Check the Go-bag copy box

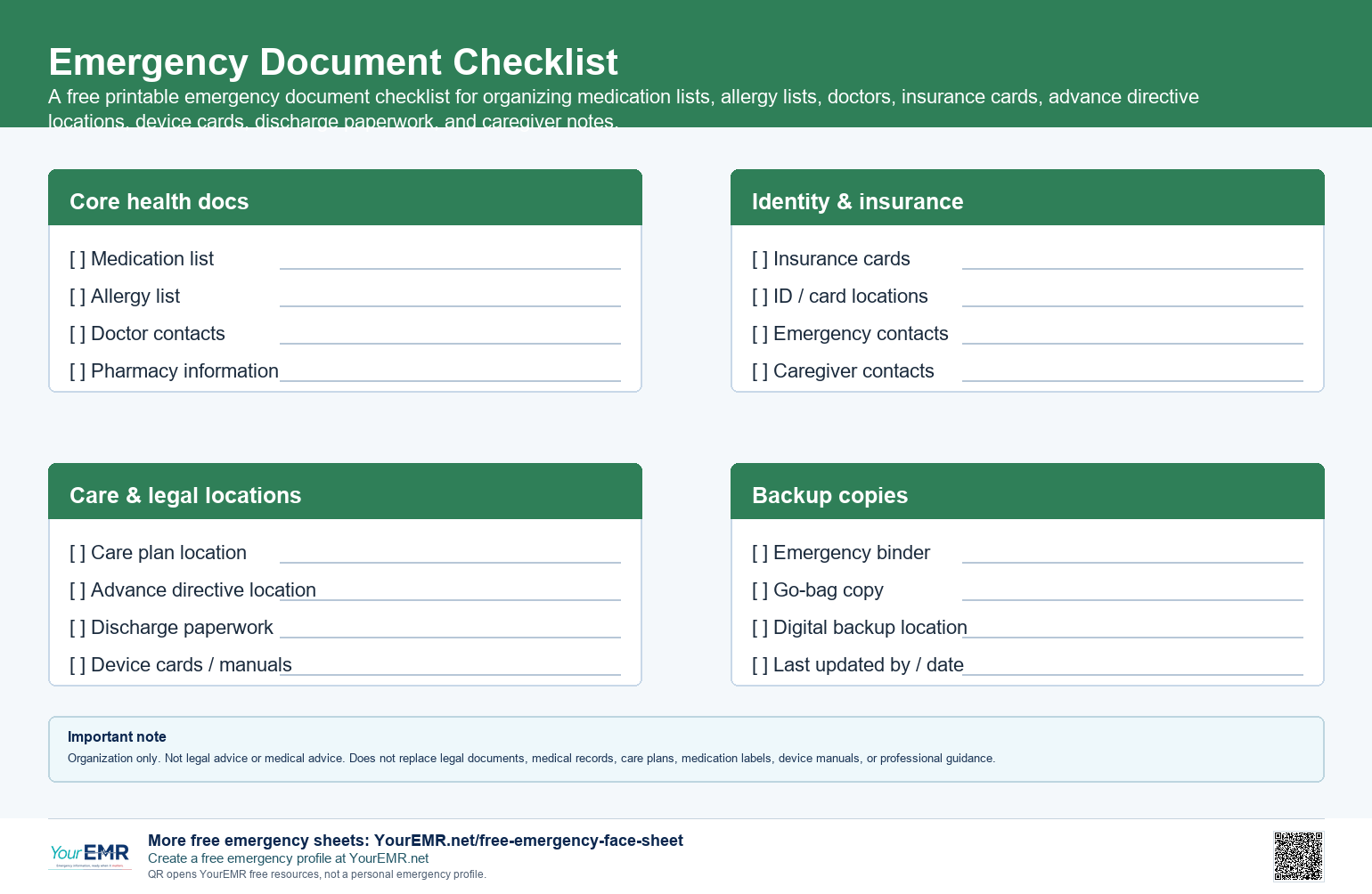(x=760, y=590)
